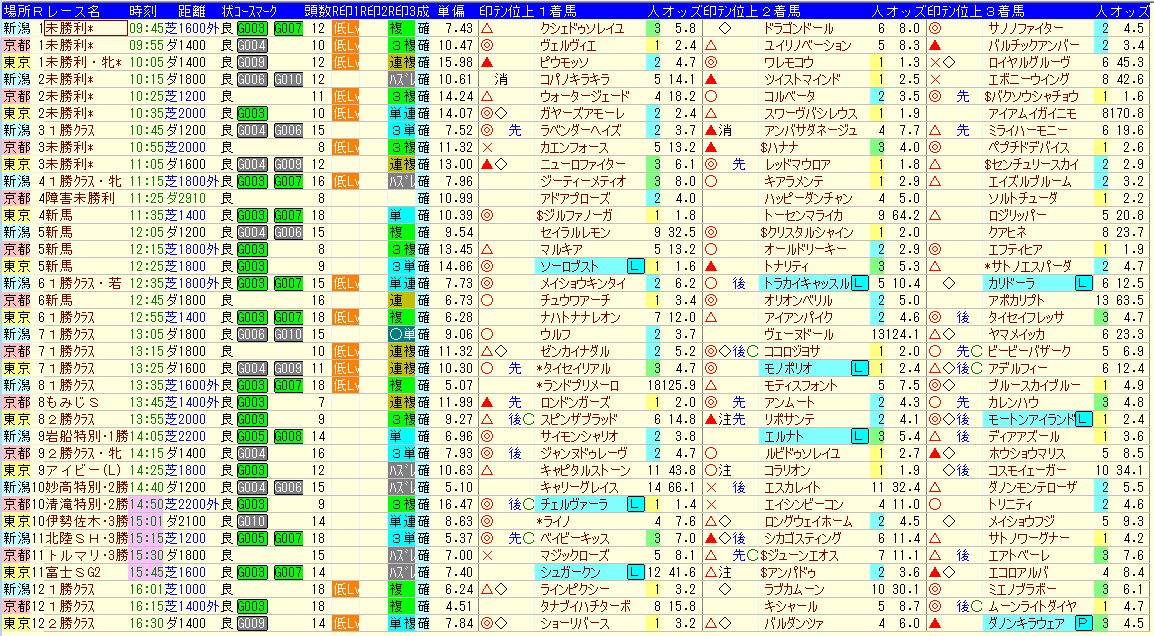Click the L badge beside シュガークン
The height and width of the screenshot is (636, 1154).
coord(635,572)
